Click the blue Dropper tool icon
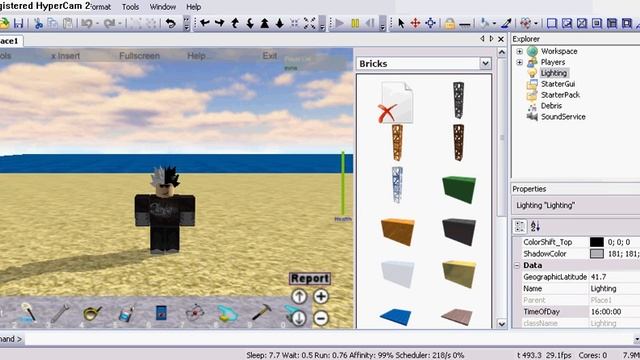The image size is (640, 360). tap(506, 23)
